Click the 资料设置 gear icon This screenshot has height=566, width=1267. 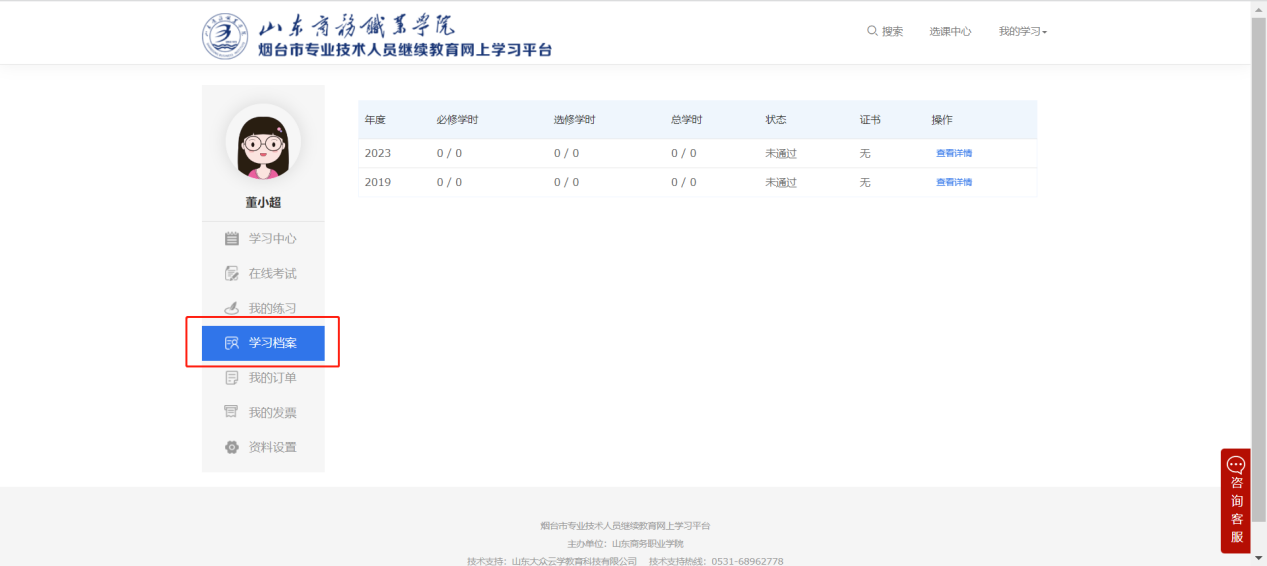(x=232, y=447)
